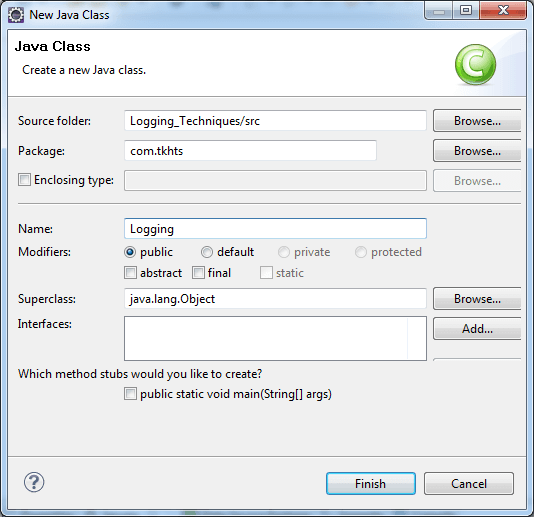Focus the Name field containing Logging
The width and height of the screenshot is (534, 517).
point(275,229)
